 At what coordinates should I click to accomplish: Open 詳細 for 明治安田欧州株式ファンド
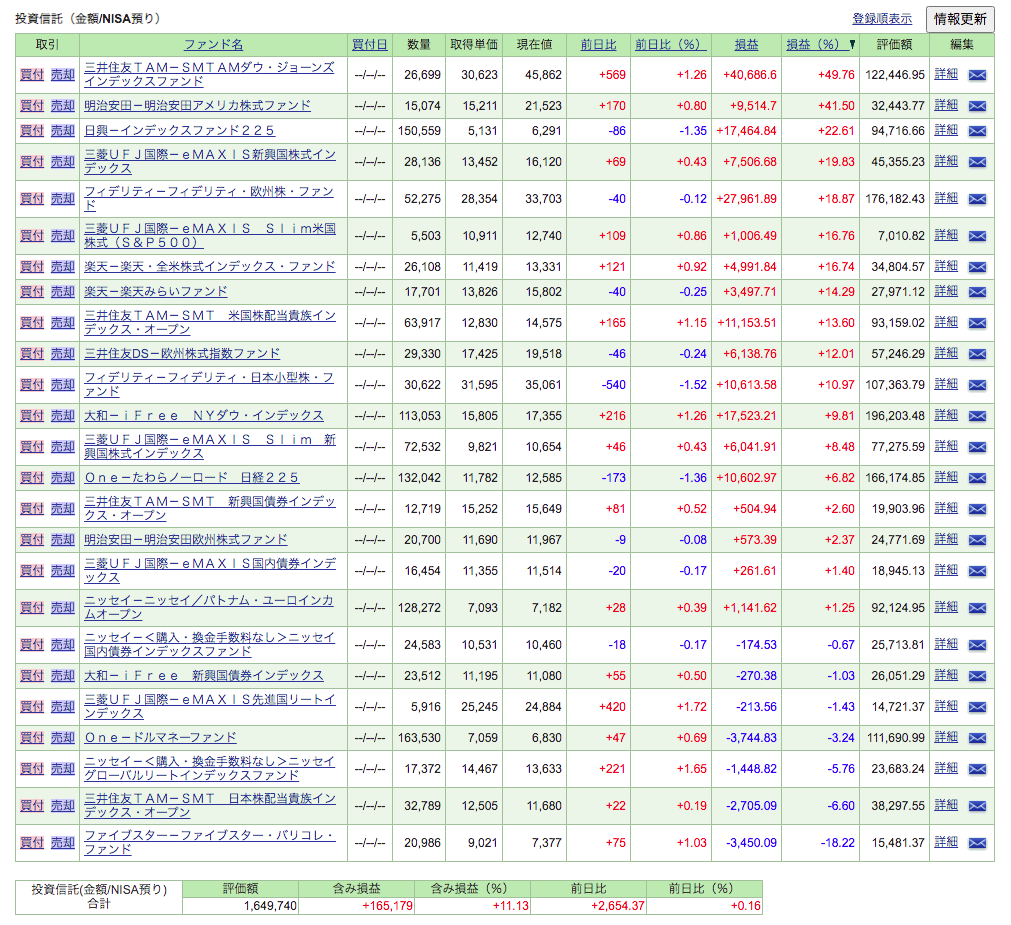coord(946,539)
